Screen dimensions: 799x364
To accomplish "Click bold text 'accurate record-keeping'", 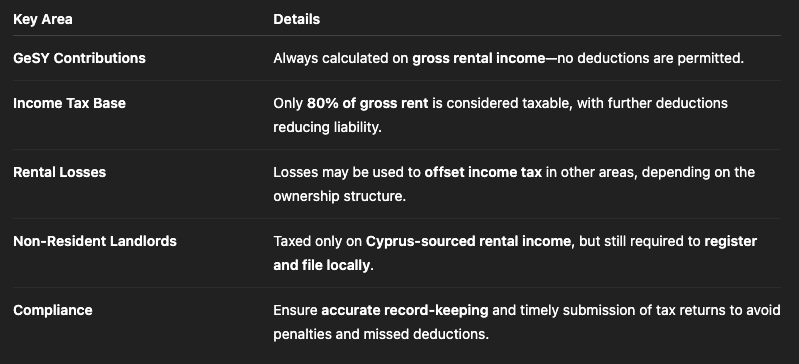I will (x=405, y=310).
